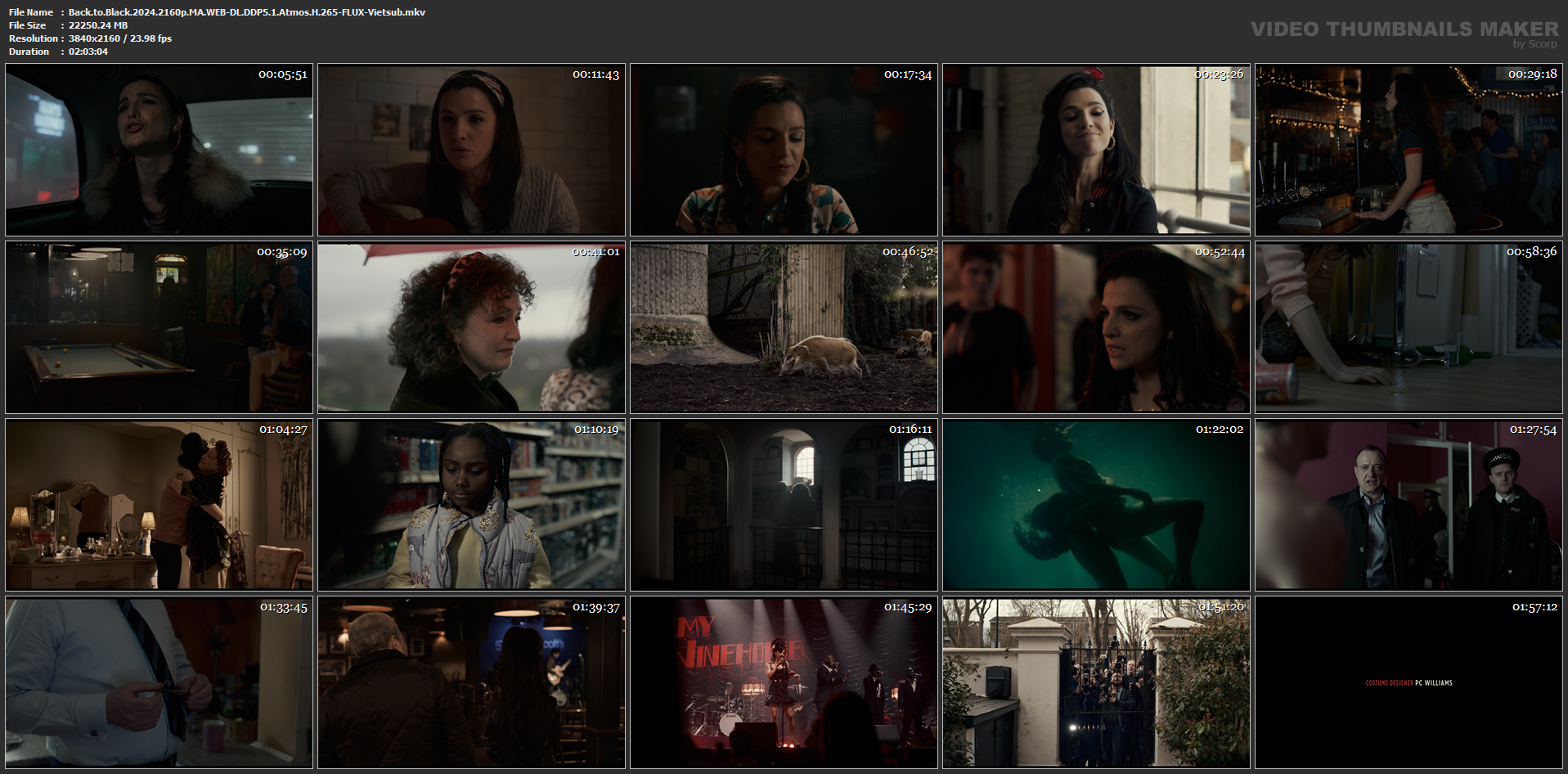This screenshot has height=774, width=1568.
Task: Click the thumbnail stamped 00:05:51
Action: click(159, 150)
